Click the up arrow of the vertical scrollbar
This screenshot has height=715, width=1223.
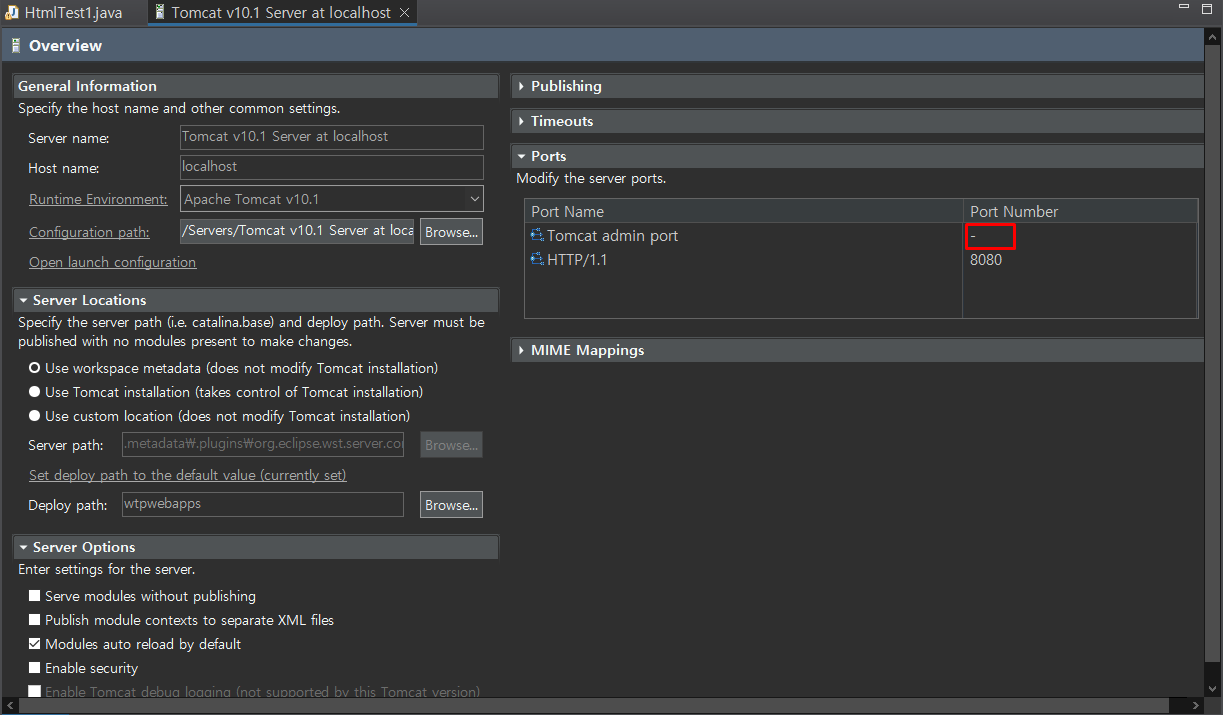pos(1213,36)
